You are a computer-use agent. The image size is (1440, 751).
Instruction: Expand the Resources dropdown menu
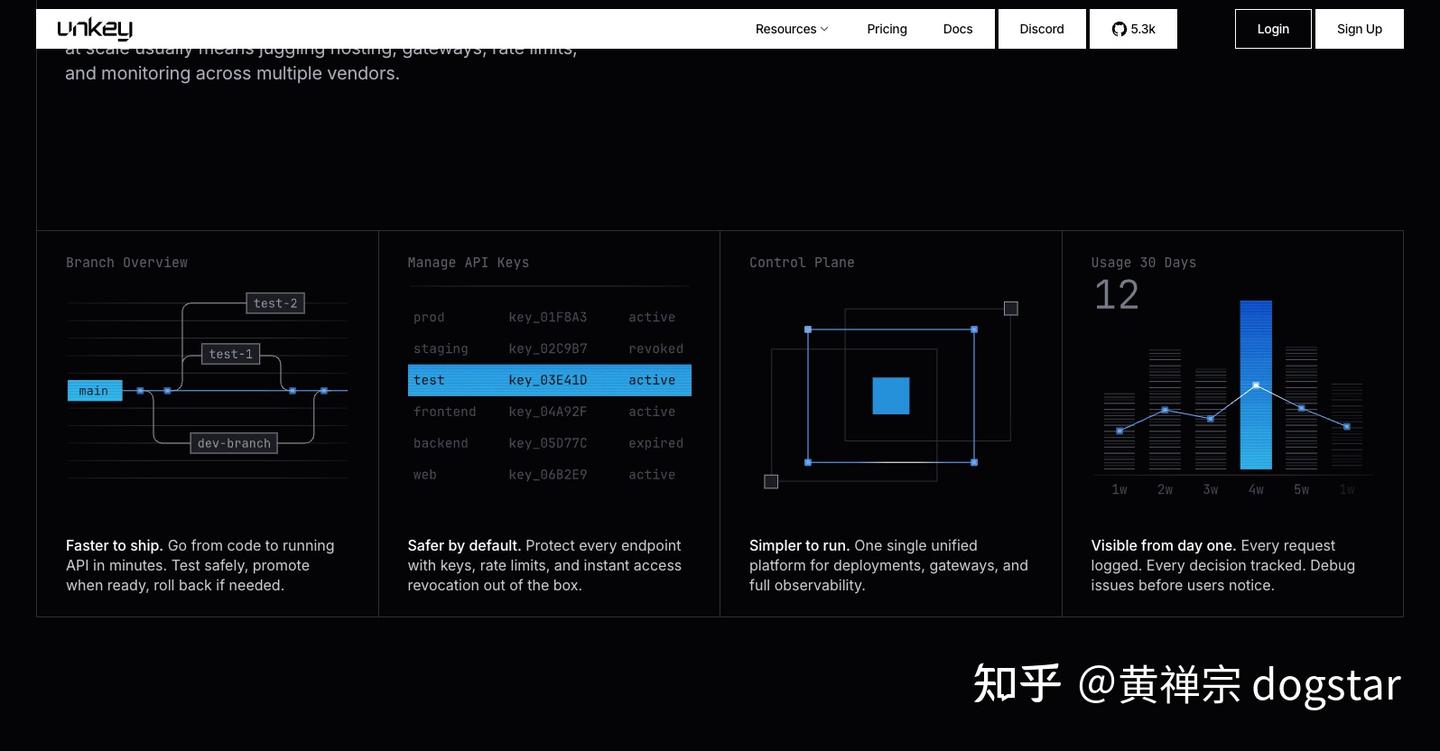tap(791, 29)
